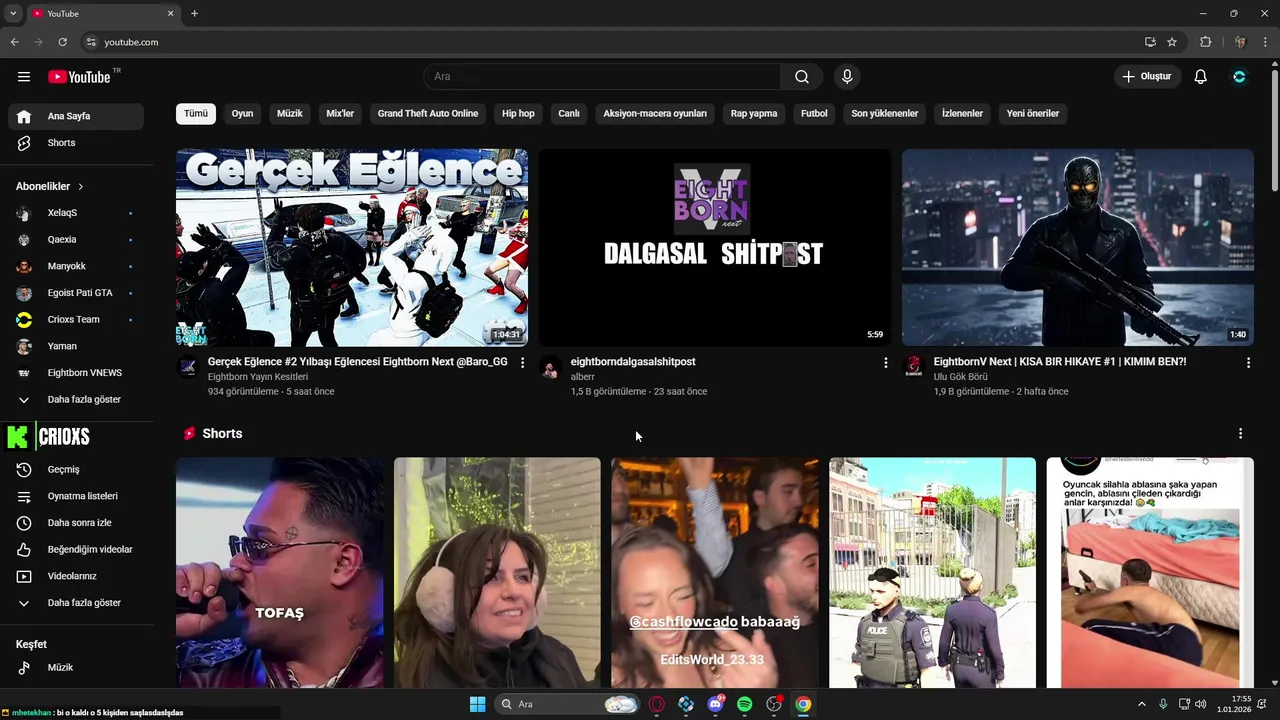Start voice search with microphone icon
This screenshot has height=720, width=1280.
[847, 77]
